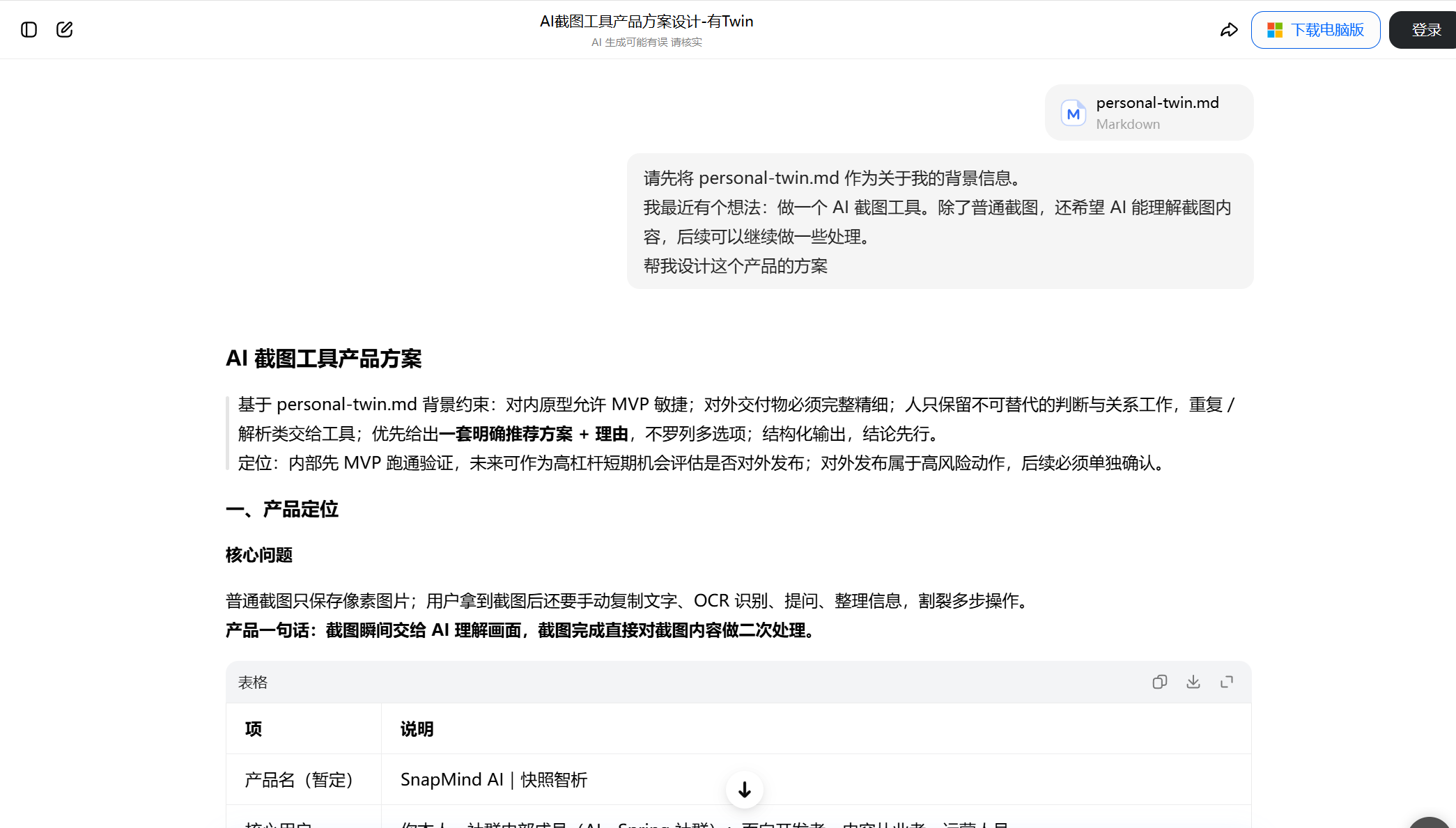
Task: Click the 说明 column header
Action: [x=417, y=729]
